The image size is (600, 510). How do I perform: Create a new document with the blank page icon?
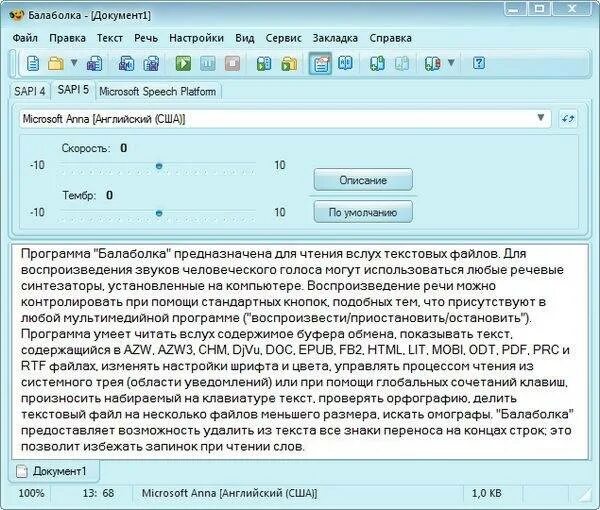point(33,63)
